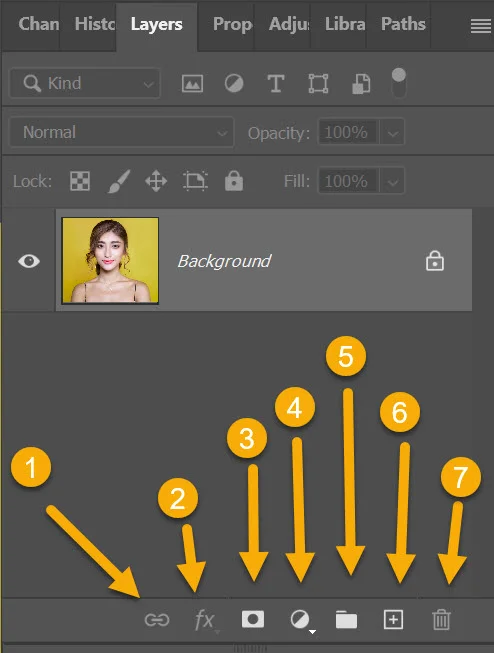Create a new layer

click(x=393, y=619)
